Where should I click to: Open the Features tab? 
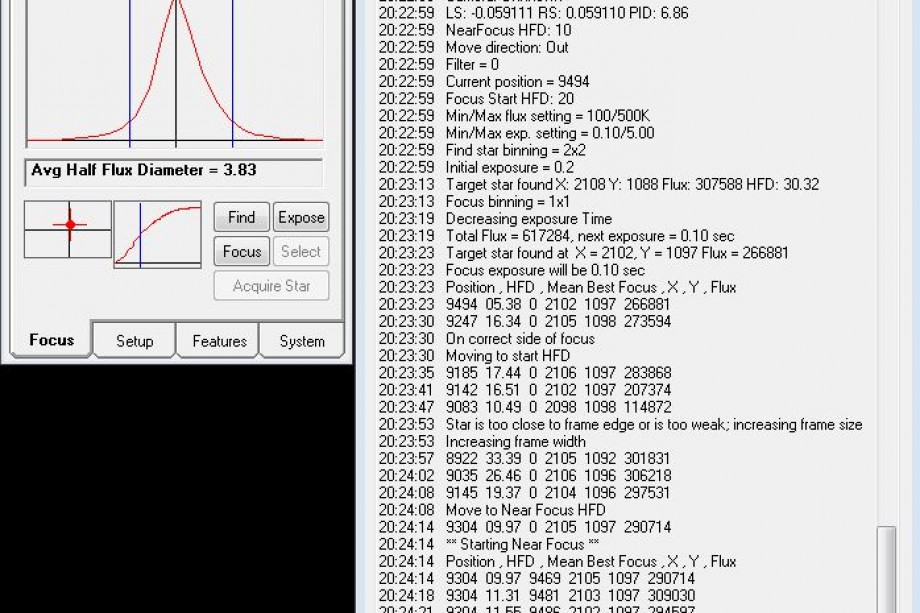coord(219,341)
